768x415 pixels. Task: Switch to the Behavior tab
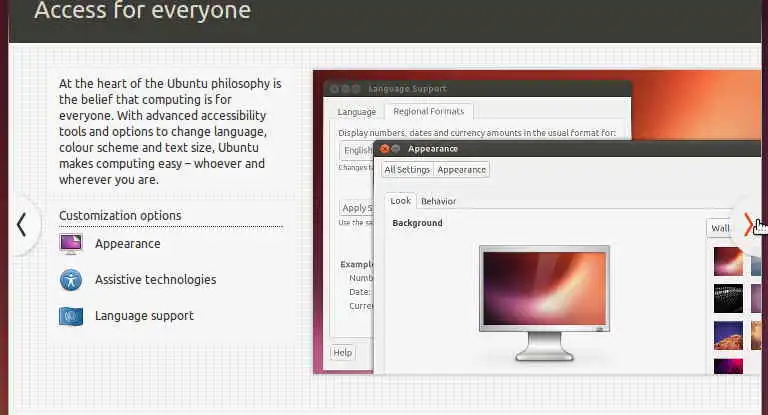point(438,201)
